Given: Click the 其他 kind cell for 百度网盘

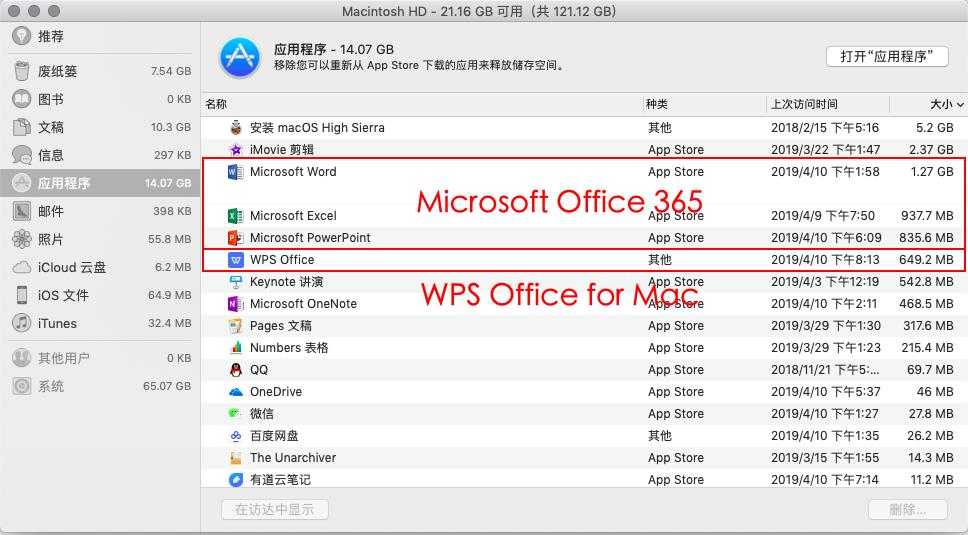Looking at the screenshot, I should click(x=659, y=436).
